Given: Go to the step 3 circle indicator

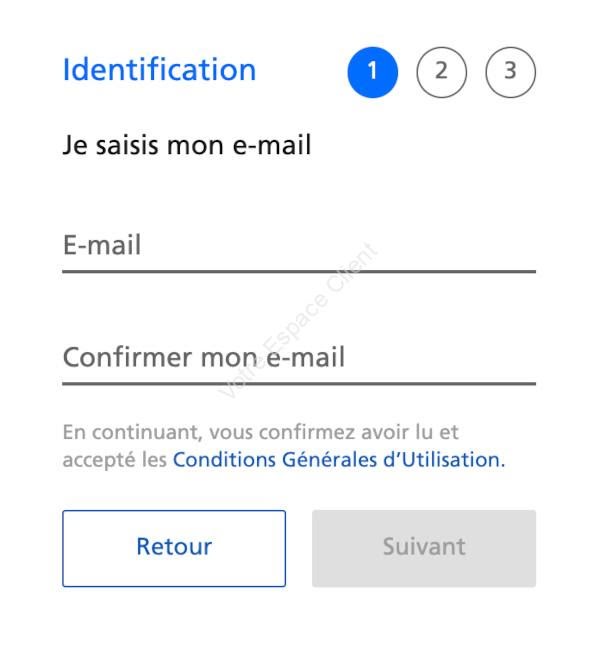Looking at the screenshot, I should (x=510, y=73).
